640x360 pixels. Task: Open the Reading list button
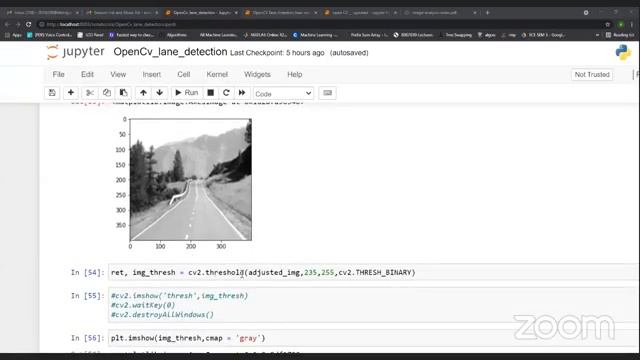coord(620,35)
